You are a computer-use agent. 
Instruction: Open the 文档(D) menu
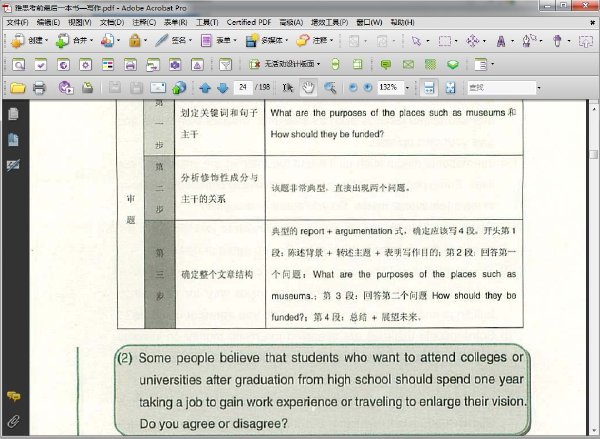click(x=112, y=23)
